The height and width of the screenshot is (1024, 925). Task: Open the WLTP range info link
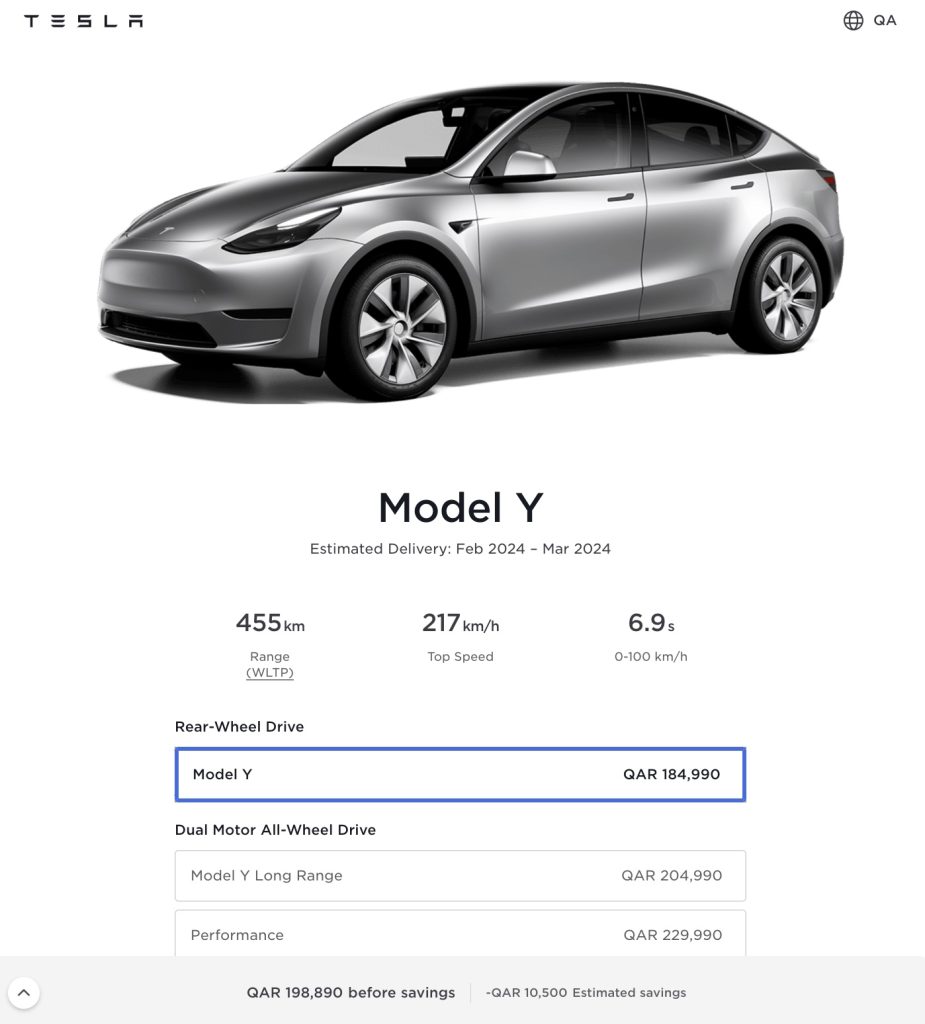click(270, 673)
